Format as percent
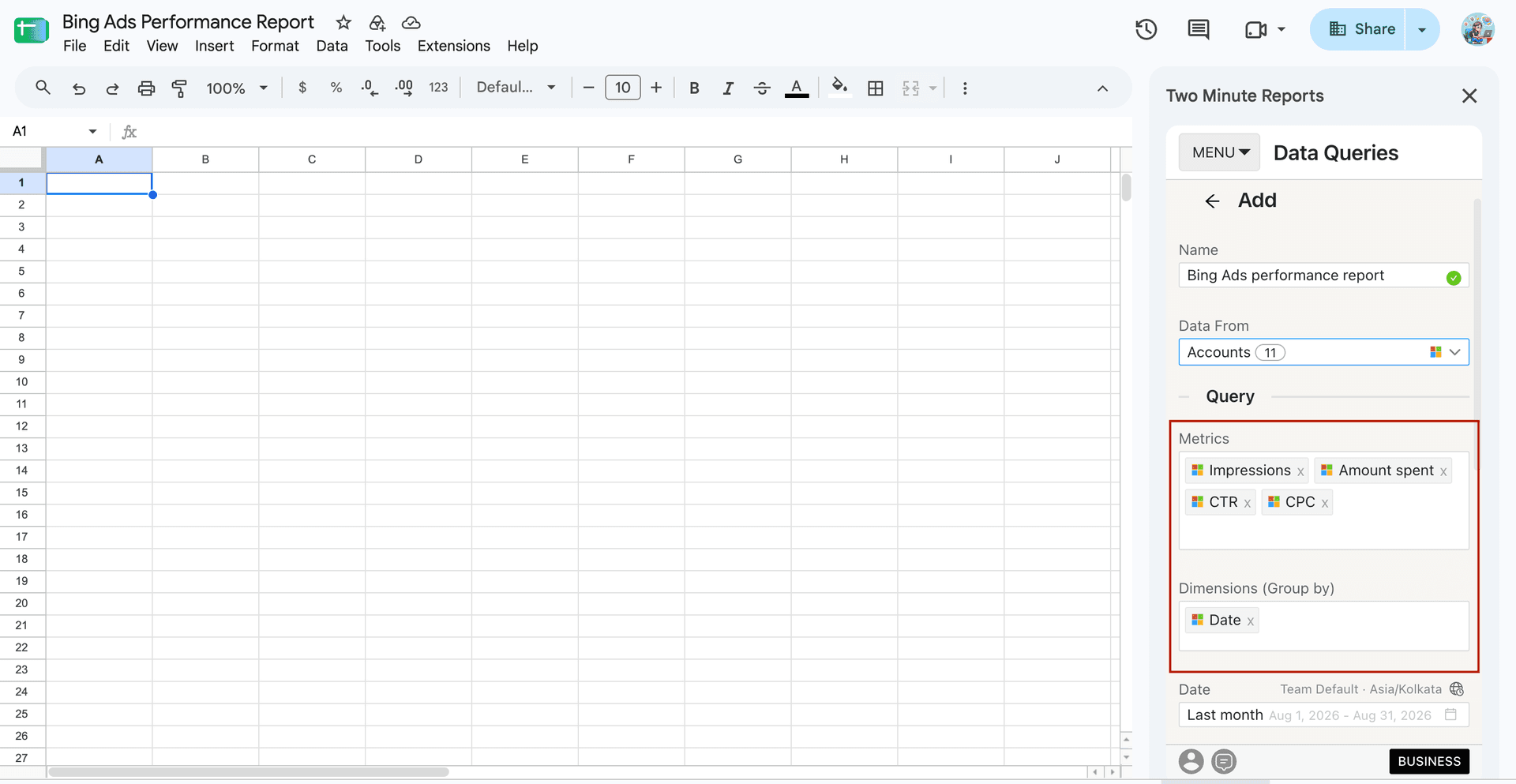This screenshot has height=784, width=1516. pos(336,88)
